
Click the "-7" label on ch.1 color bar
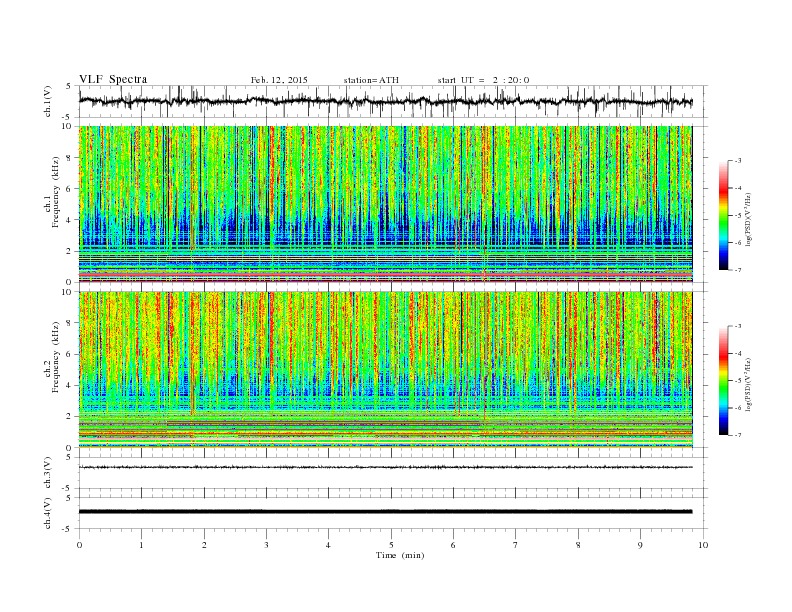(737, 270)
